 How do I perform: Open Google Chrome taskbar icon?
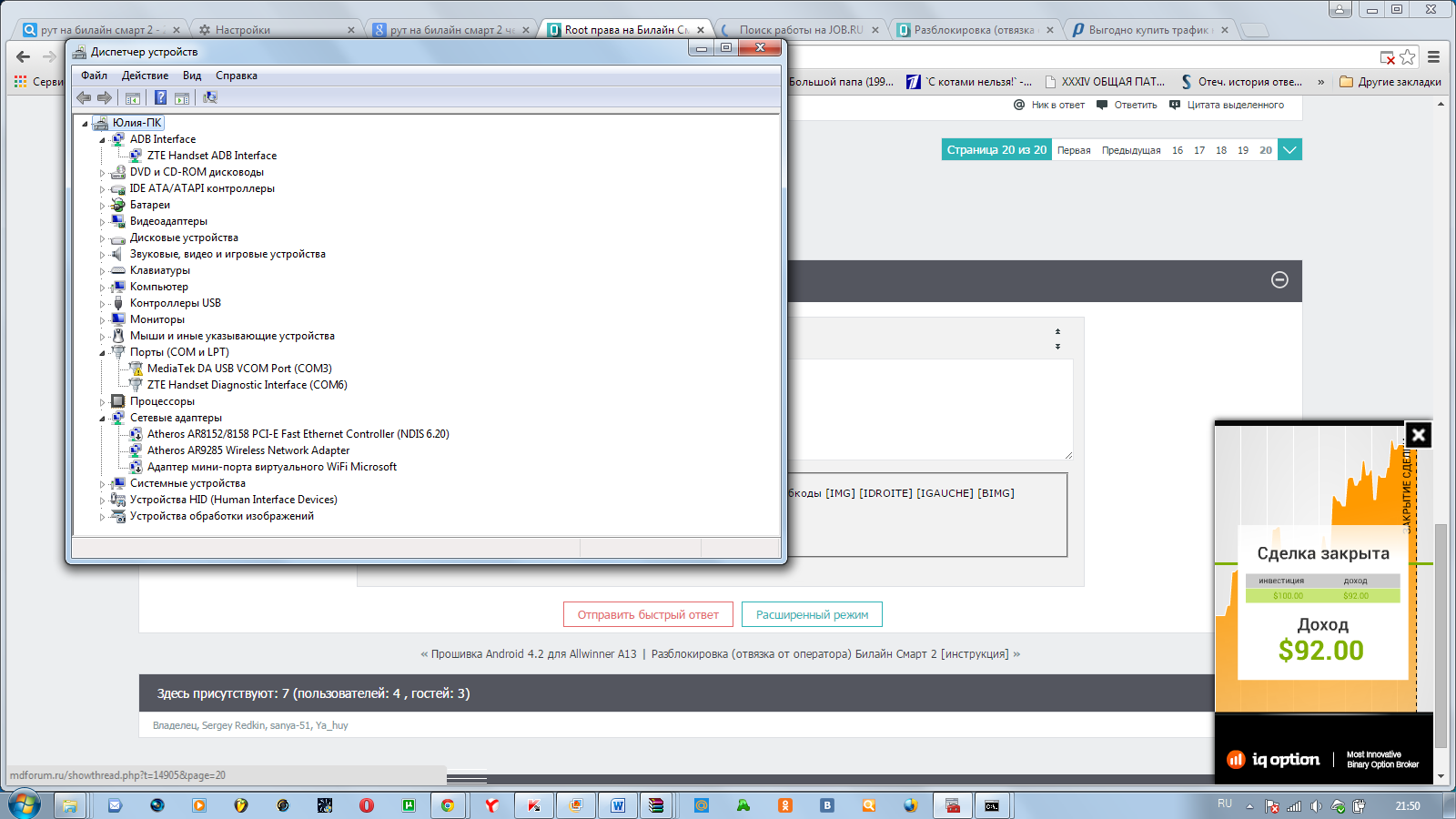pos(447,805)
